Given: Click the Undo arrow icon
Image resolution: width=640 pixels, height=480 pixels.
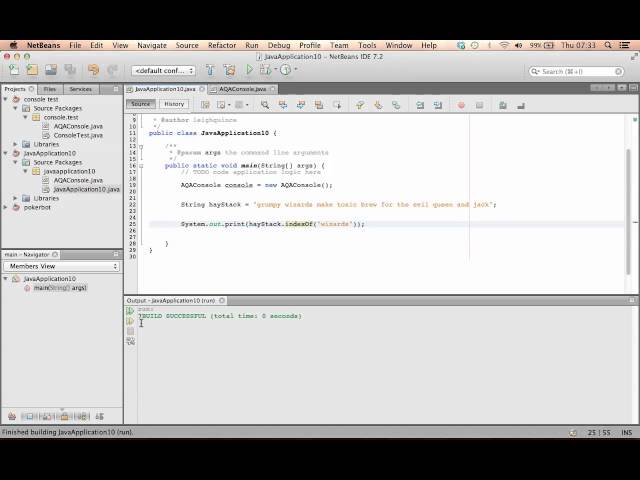Looking at the screenshot, I should (93, 70).
